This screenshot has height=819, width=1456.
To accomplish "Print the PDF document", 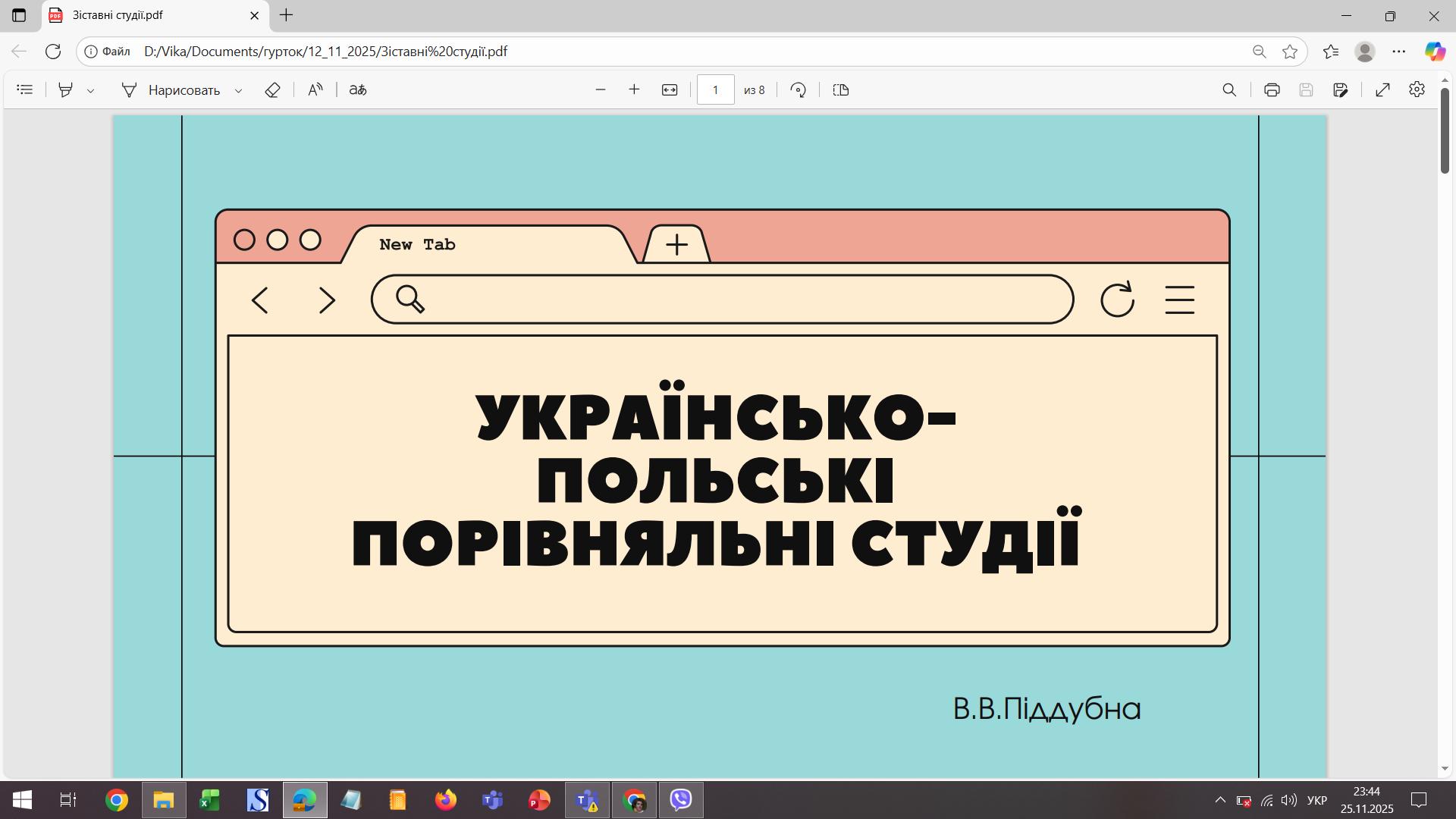I will pyautogui.click(x=1272, y=89).
